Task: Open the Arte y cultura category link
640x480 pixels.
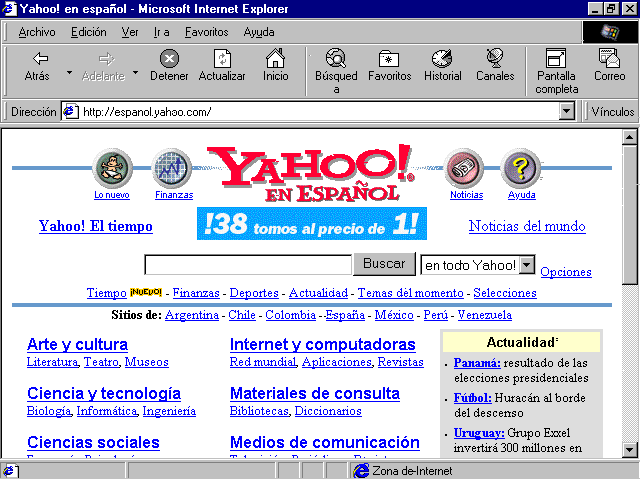Action: click(77, 344)
